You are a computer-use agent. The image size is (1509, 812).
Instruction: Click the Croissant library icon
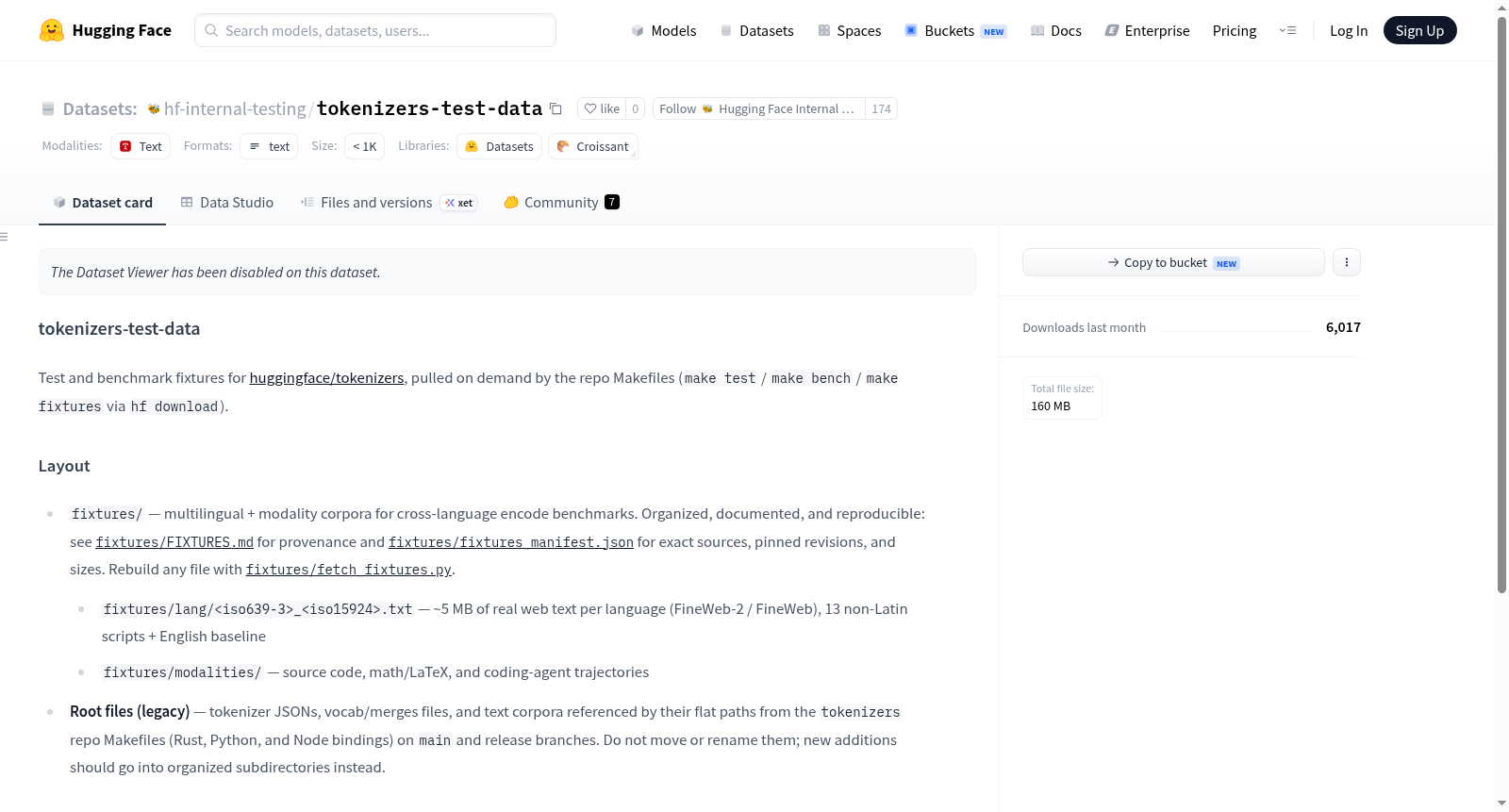tap(563, 146)
